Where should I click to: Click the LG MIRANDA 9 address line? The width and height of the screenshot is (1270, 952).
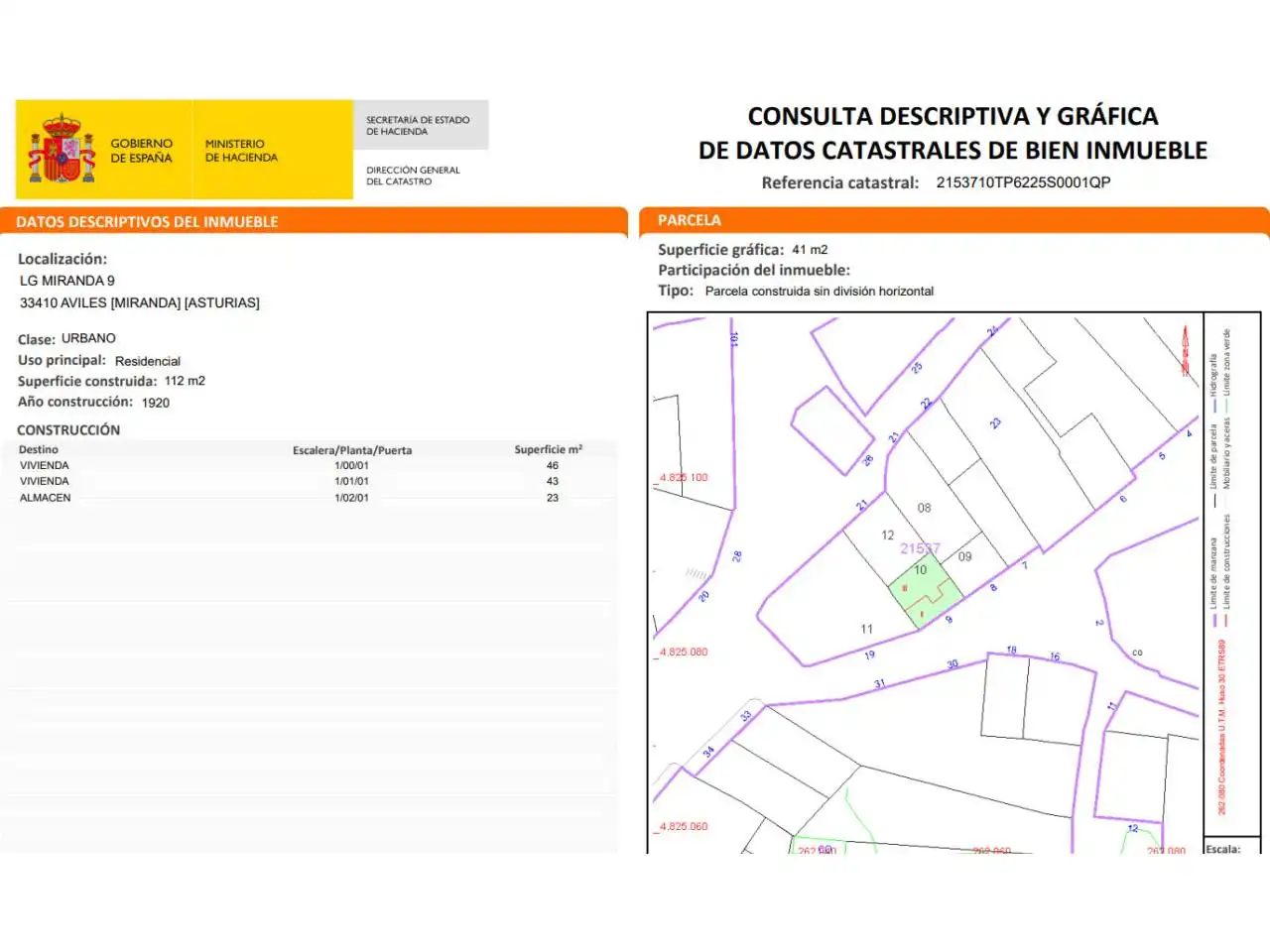coord(67,281)
